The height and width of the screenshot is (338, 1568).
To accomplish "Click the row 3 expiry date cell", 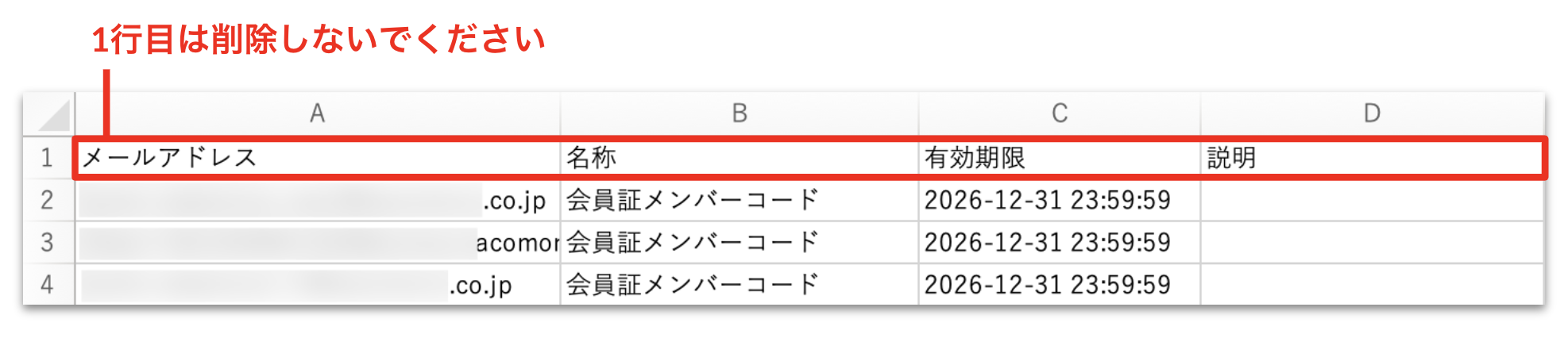I will click(x=1060, y=242).
